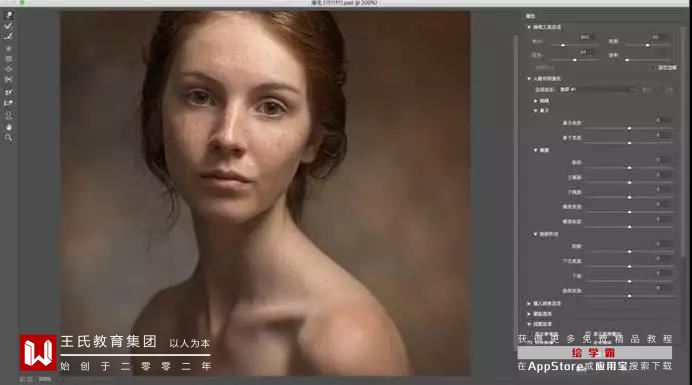Select the Twirl Clockwise tool
The width and height of the screenshot is (692, 385).
8,48
